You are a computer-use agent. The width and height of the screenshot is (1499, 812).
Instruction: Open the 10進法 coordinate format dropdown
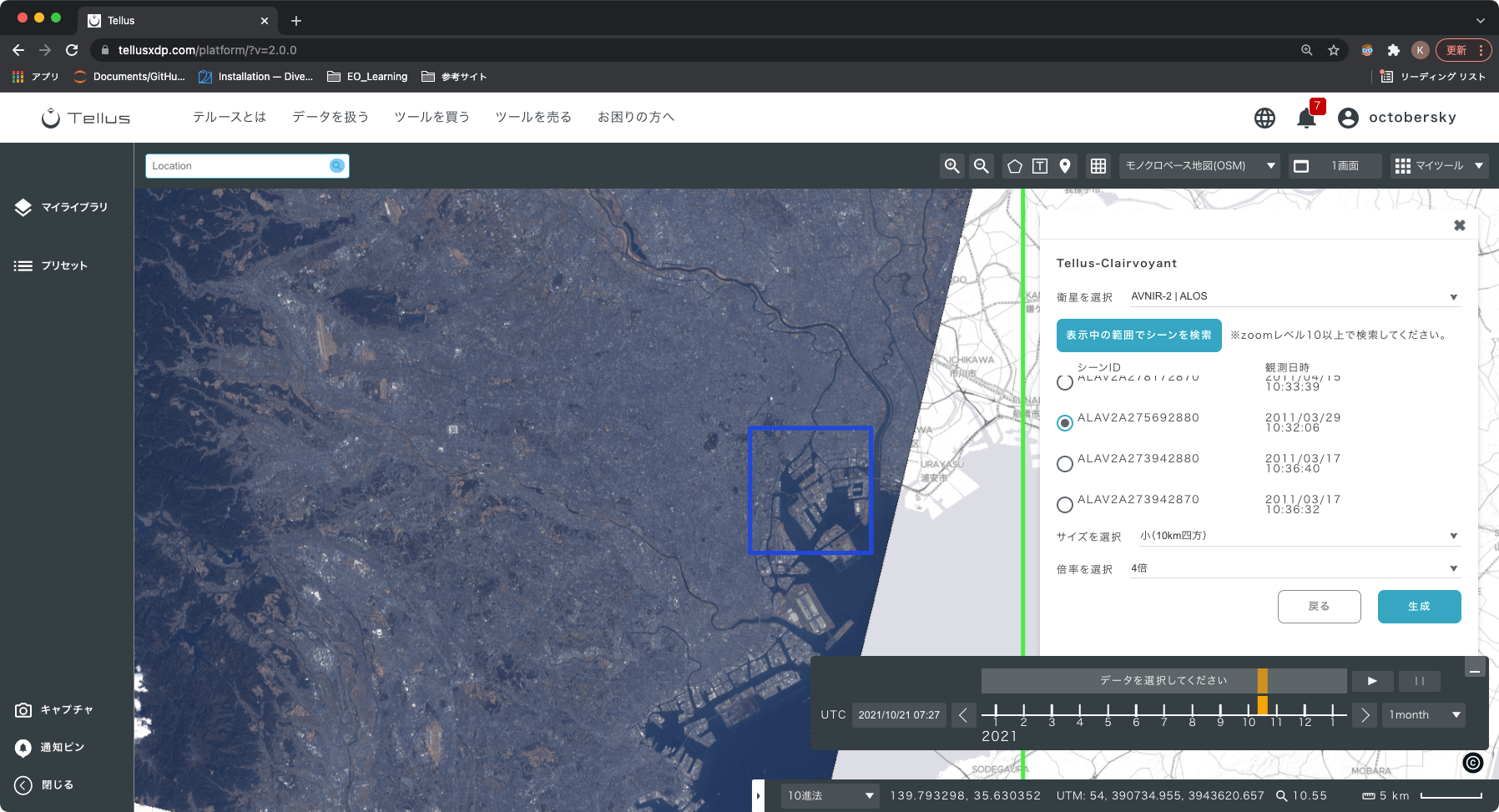pyautogui.click(x=830, y=795)
